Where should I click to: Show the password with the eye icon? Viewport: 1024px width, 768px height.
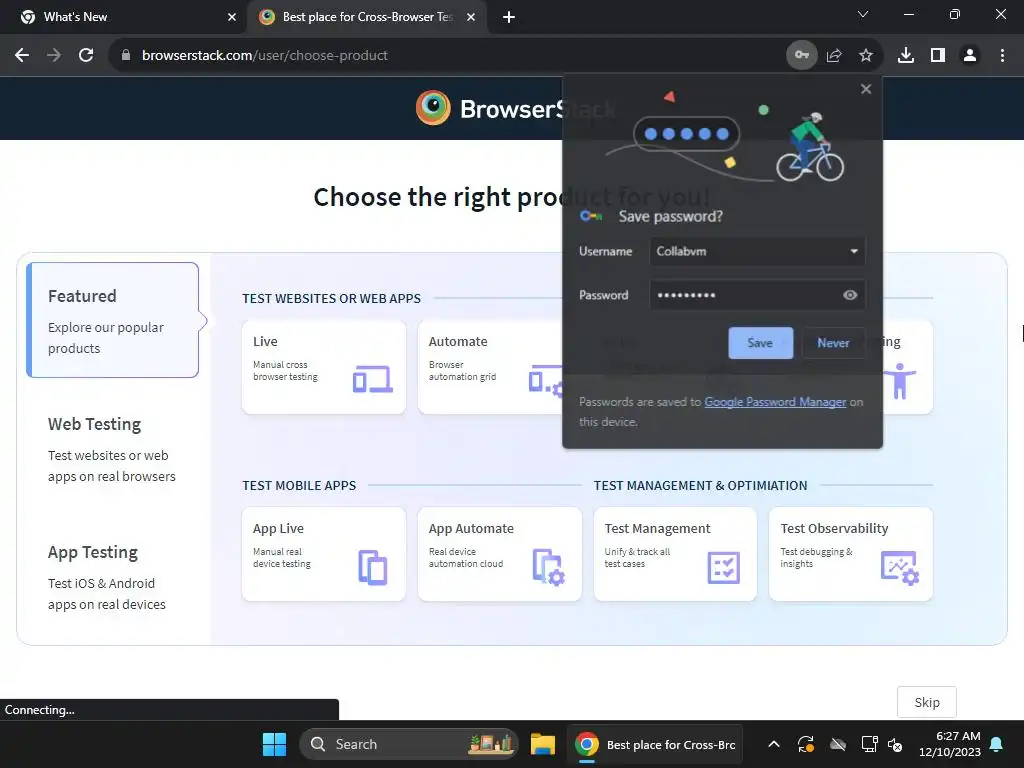850,295
